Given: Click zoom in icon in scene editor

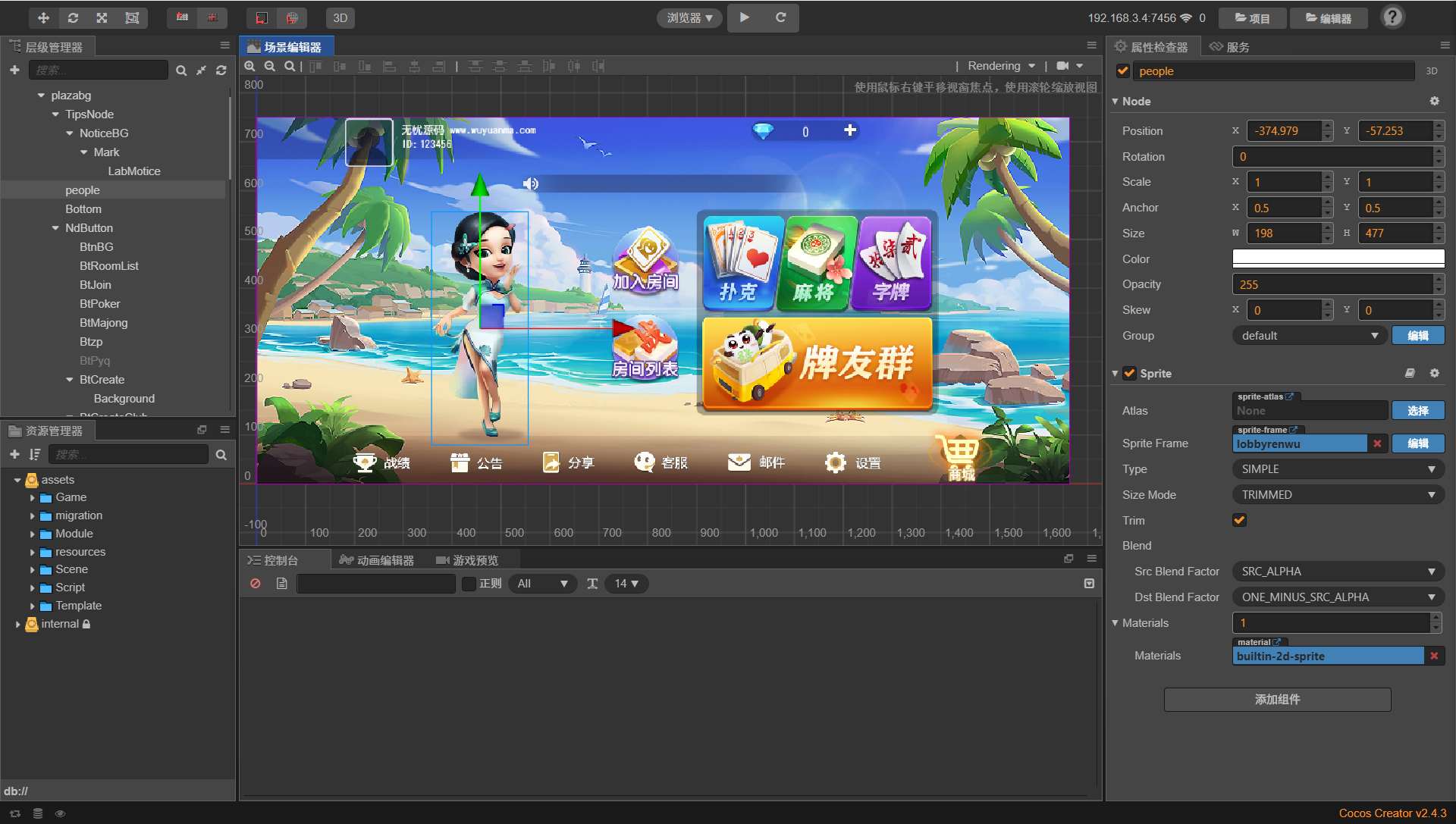Looking at the screenshot, I should point(249,67).
